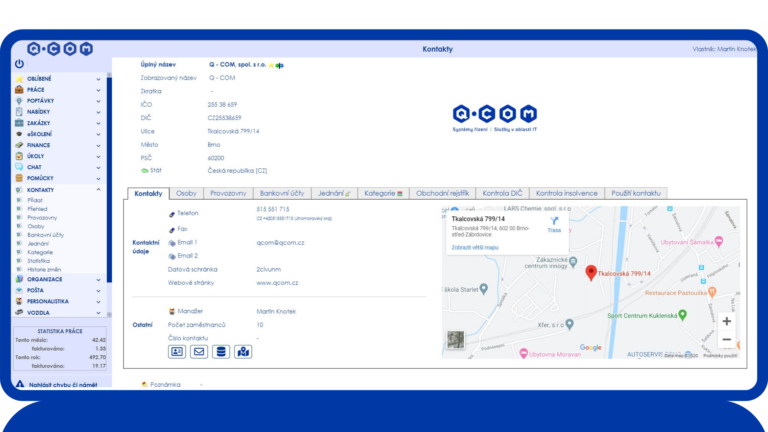The image size is (768, 432).
Task: Click the sidebar vertical scrollbar
Action: click(x=109, y=181)
